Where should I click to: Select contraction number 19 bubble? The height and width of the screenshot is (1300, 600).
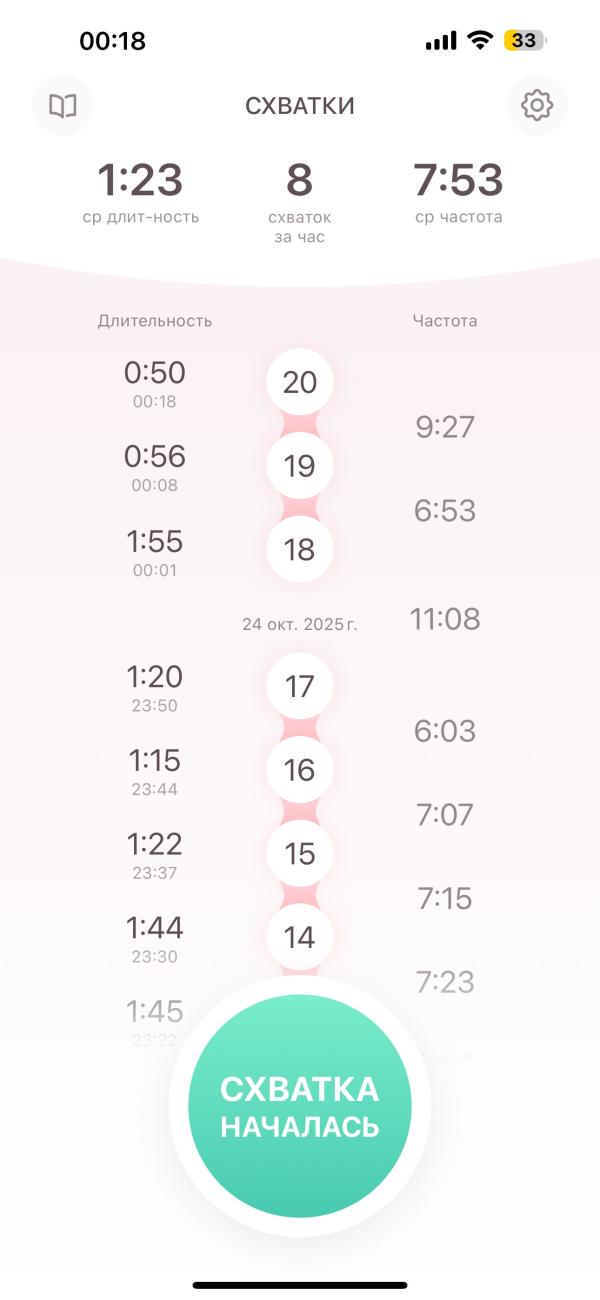(300, 466)
